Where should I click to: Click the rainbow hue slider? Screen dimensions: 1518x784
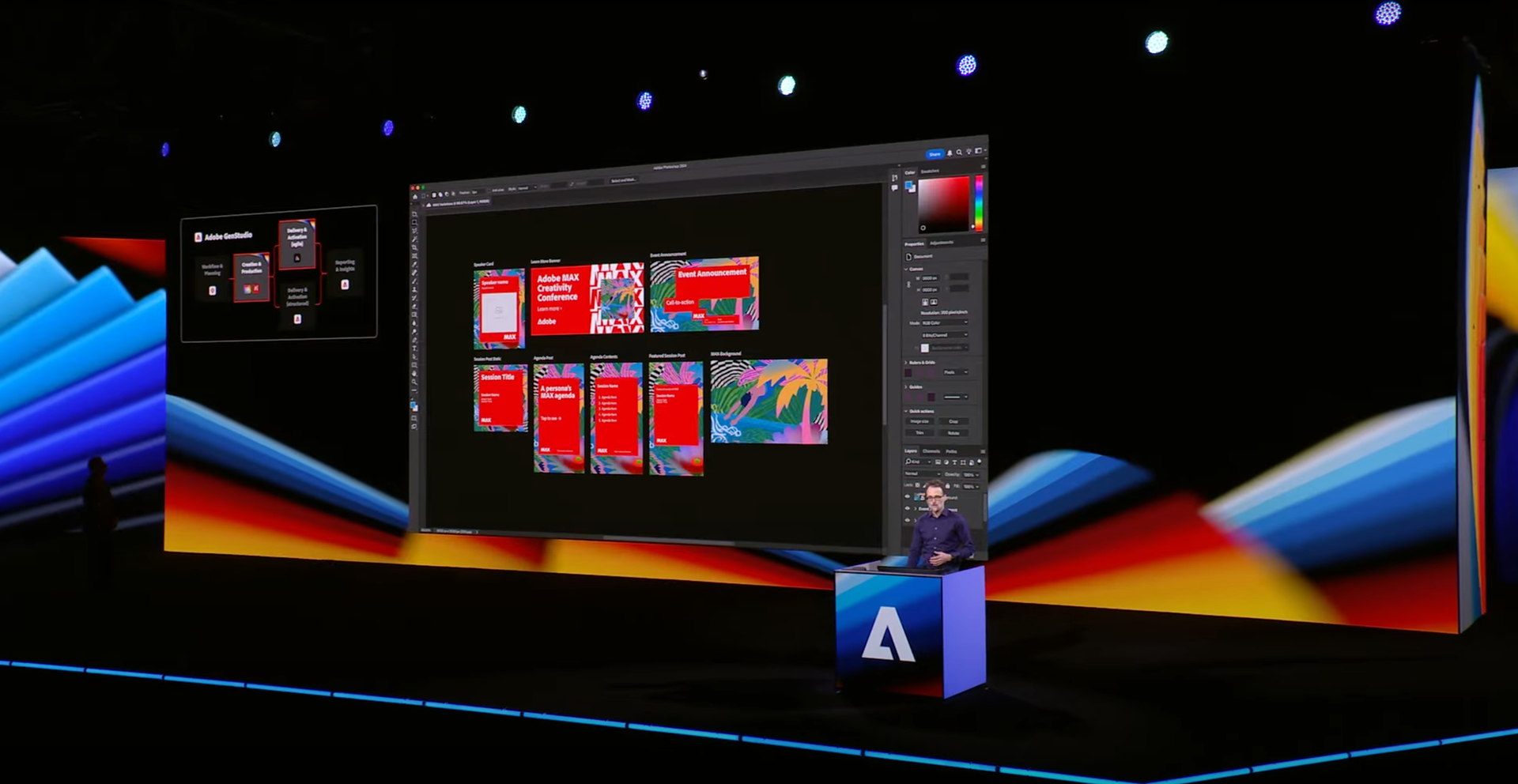click(x=979, y=203)
